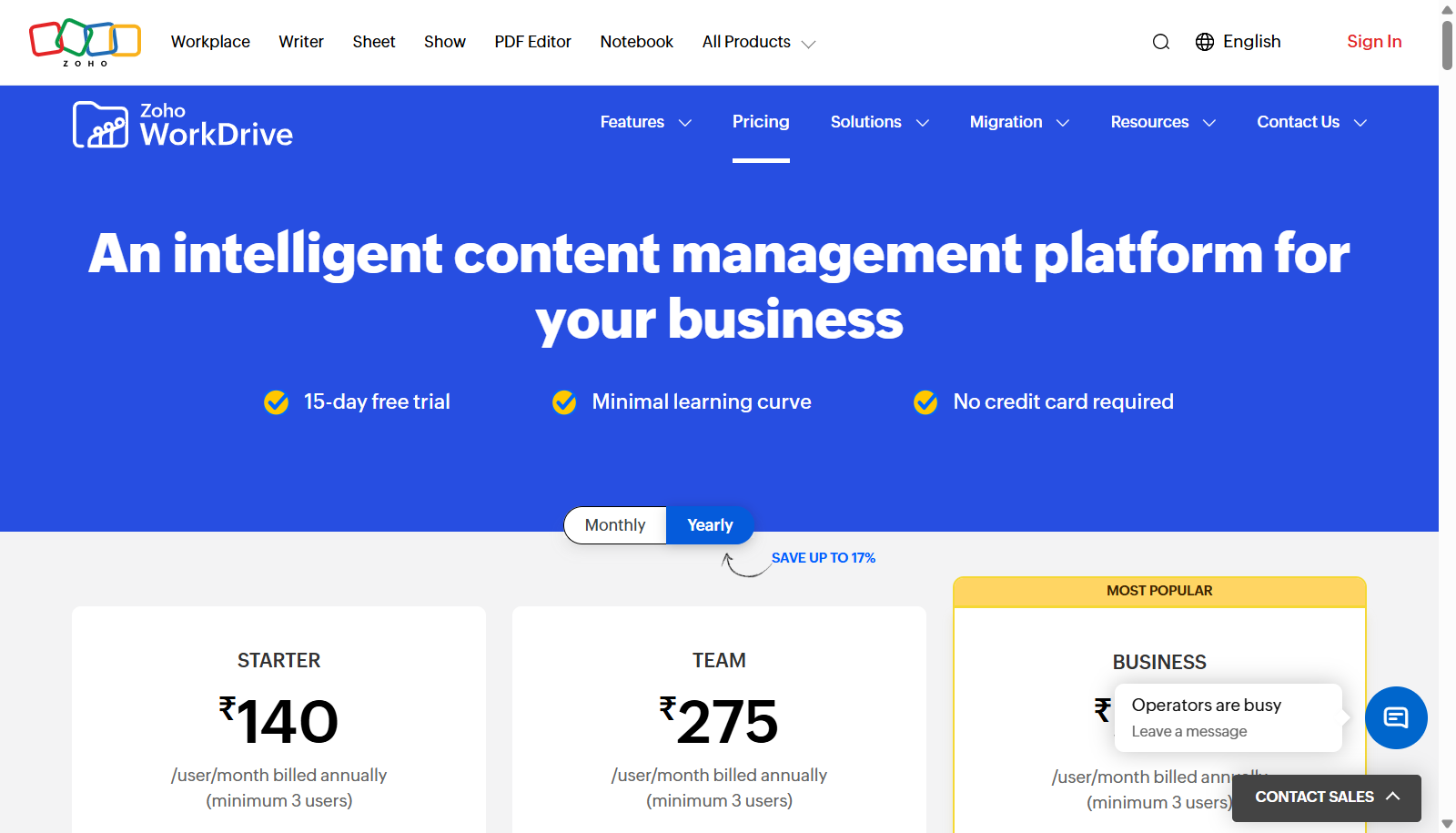Viewport: 1456px width, 833px height.
Task: Select Yearly billing option
Action: coord(710,525)
